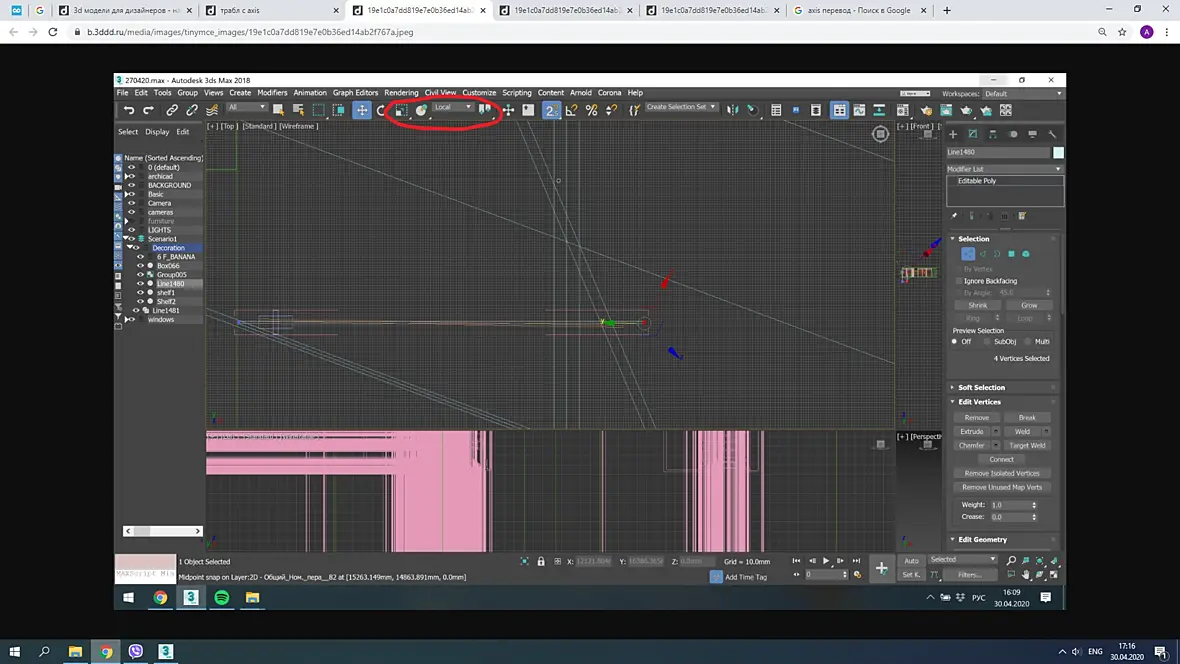
Task: Open the Selected key filter dropdown
Action: point(963,559)
